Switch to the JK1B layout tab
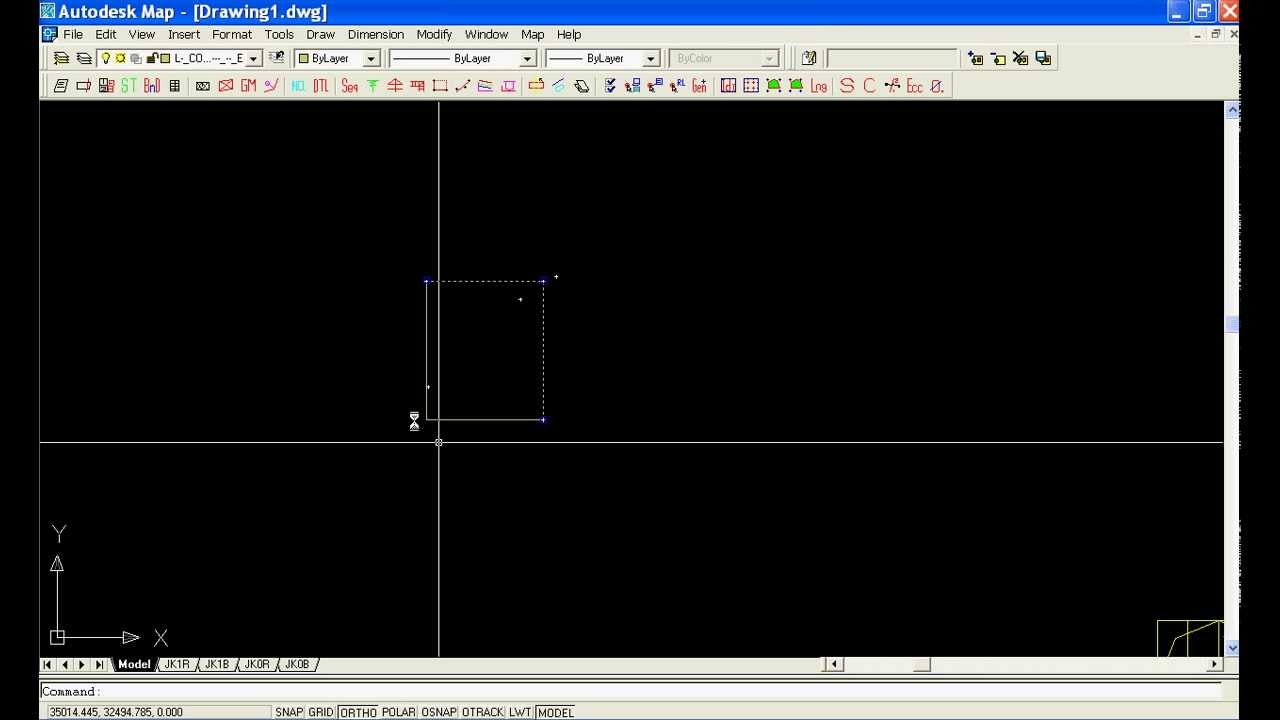The image size is (1280, 720). click(x=217, y=664)
